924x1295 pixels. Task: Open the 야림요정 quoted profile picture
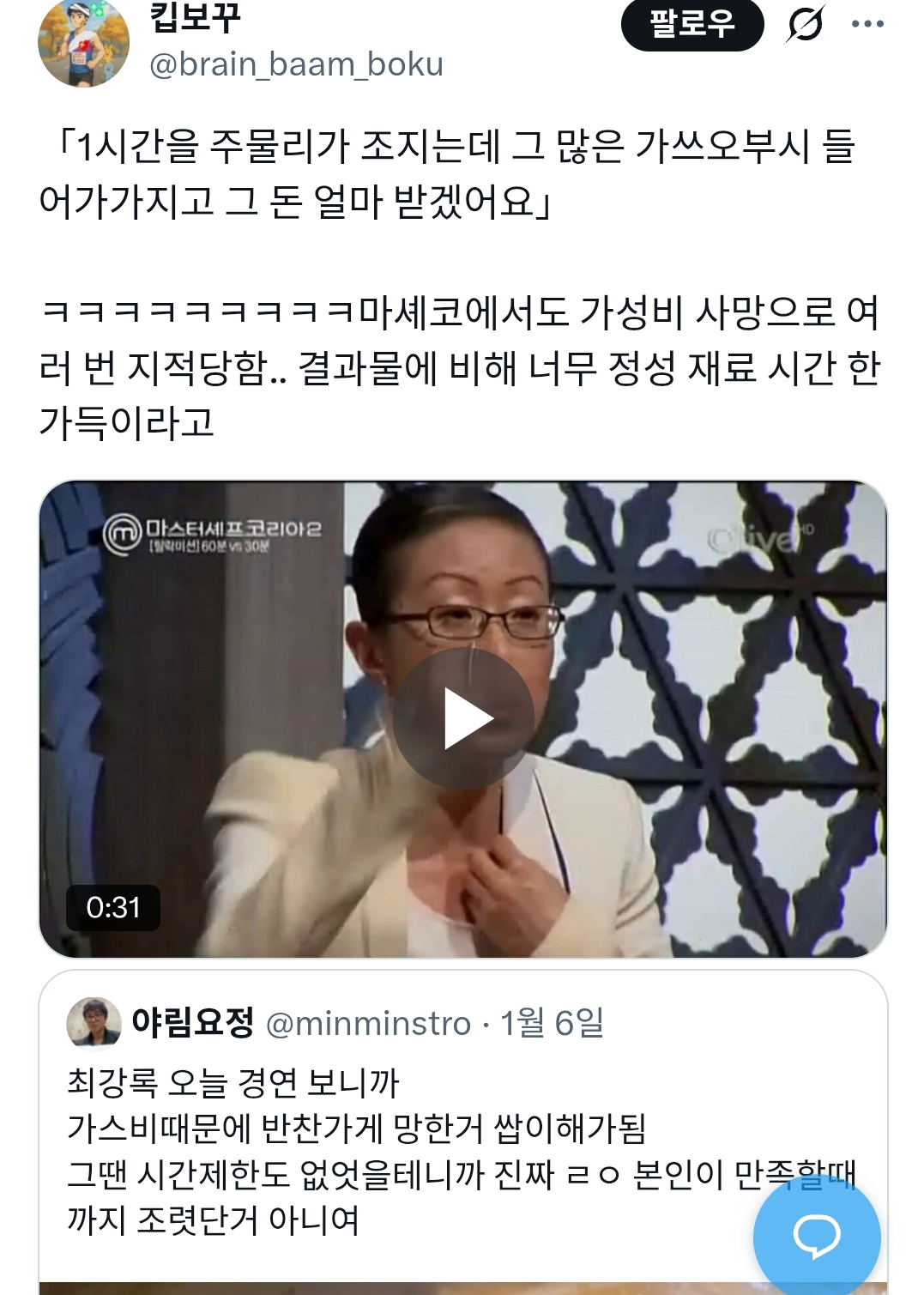94,1023
